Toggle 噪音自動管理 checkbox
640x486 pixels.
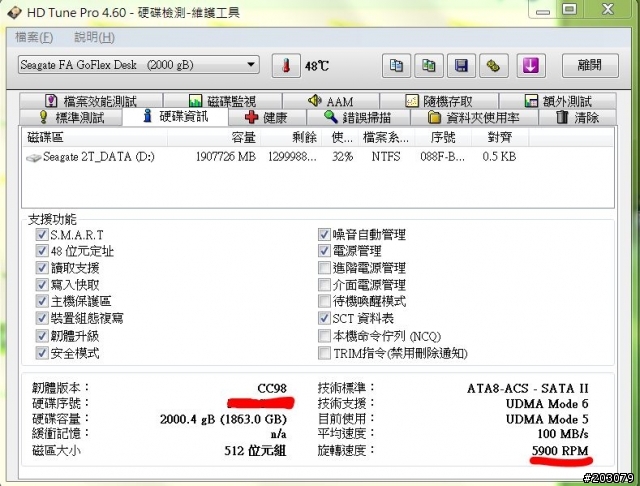[x=324, y=234]
